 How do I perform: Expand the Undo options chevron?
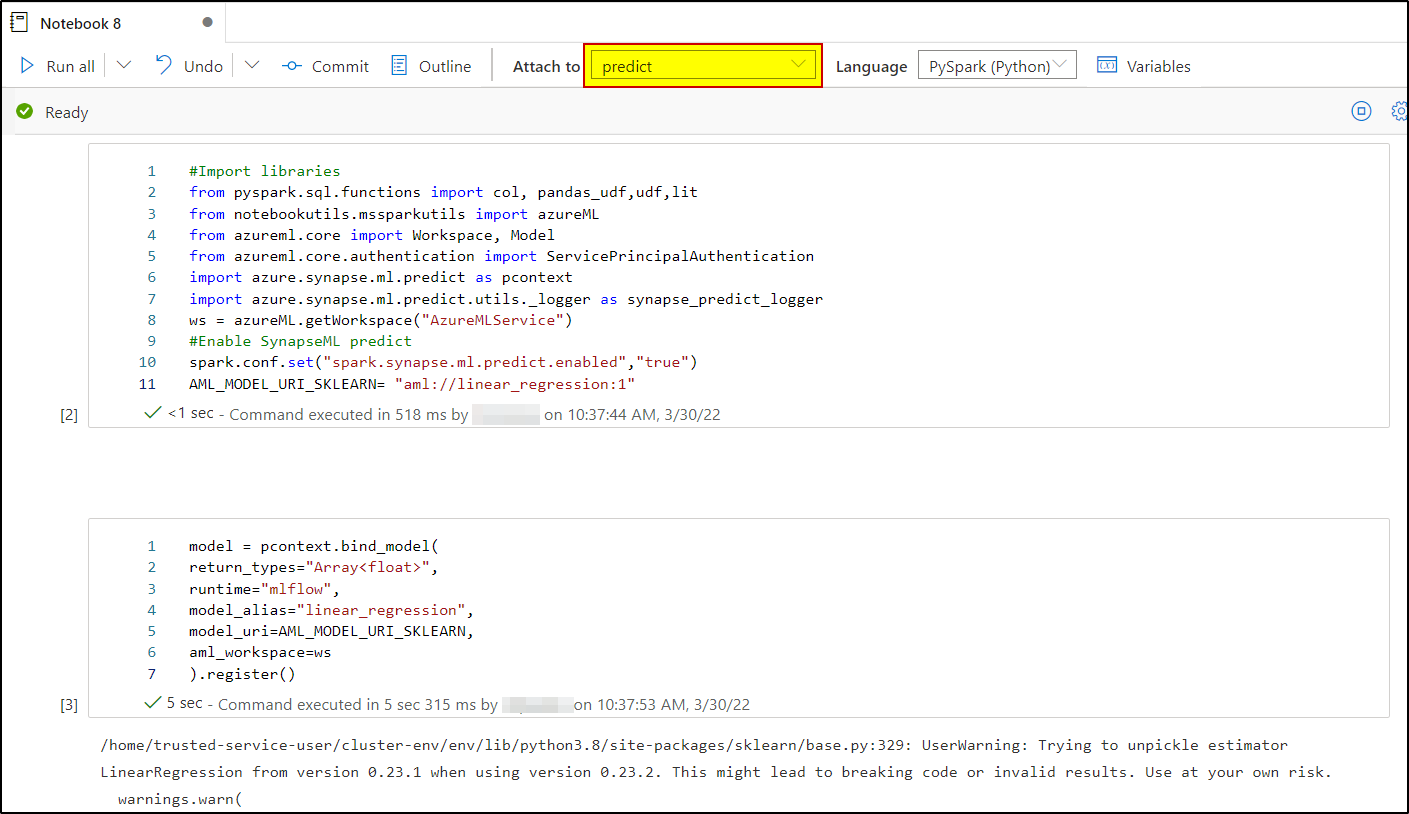click(252, 66)
